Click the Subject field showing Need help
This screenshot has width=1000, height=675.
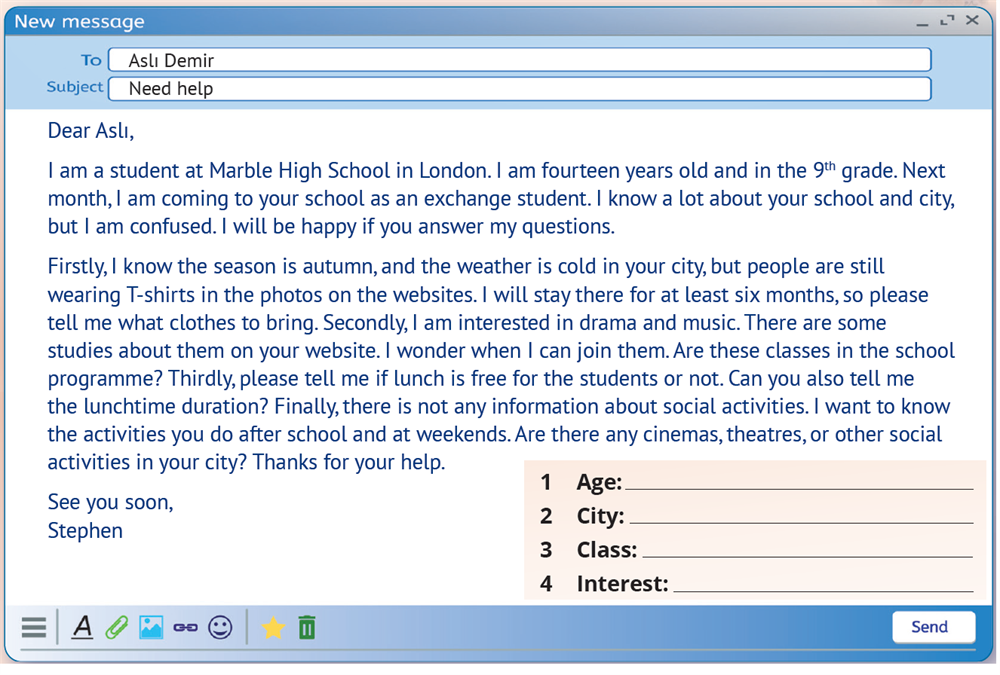520,89
